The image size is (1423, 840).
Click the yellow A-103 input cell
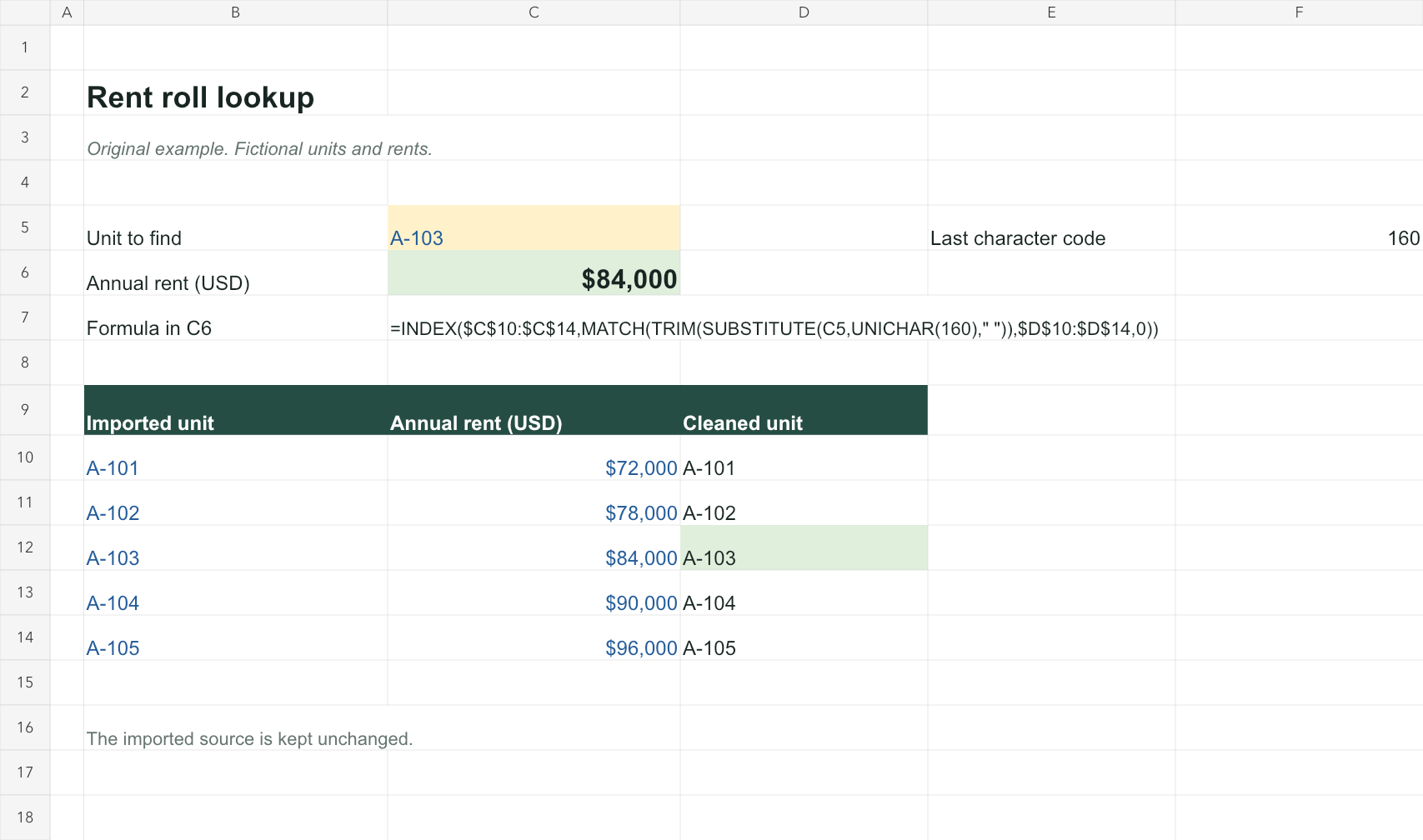pyautogui.click(x=534, y=227)
